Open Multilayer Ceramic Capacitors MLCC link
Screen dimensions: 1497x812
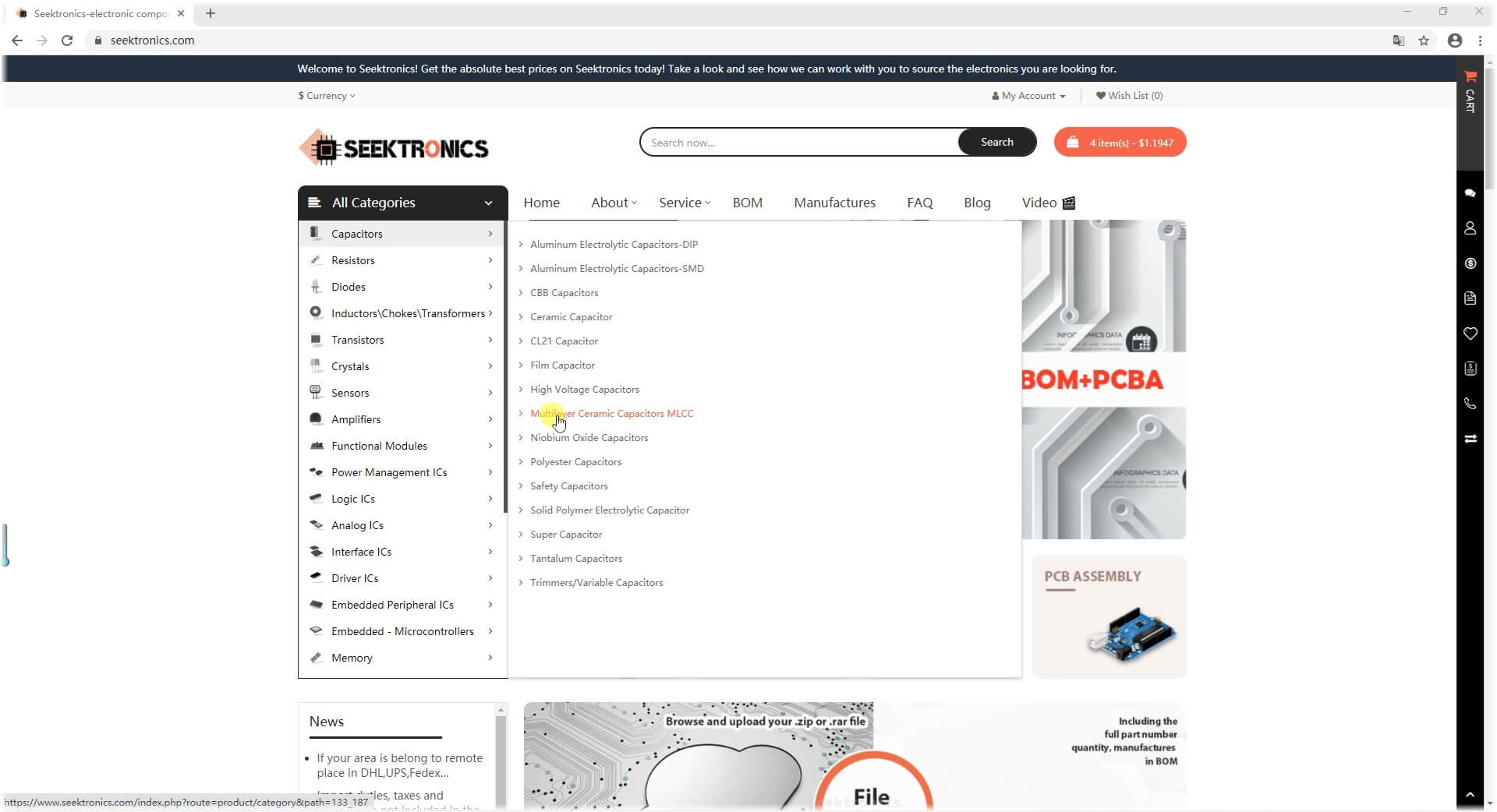[611, 414]
